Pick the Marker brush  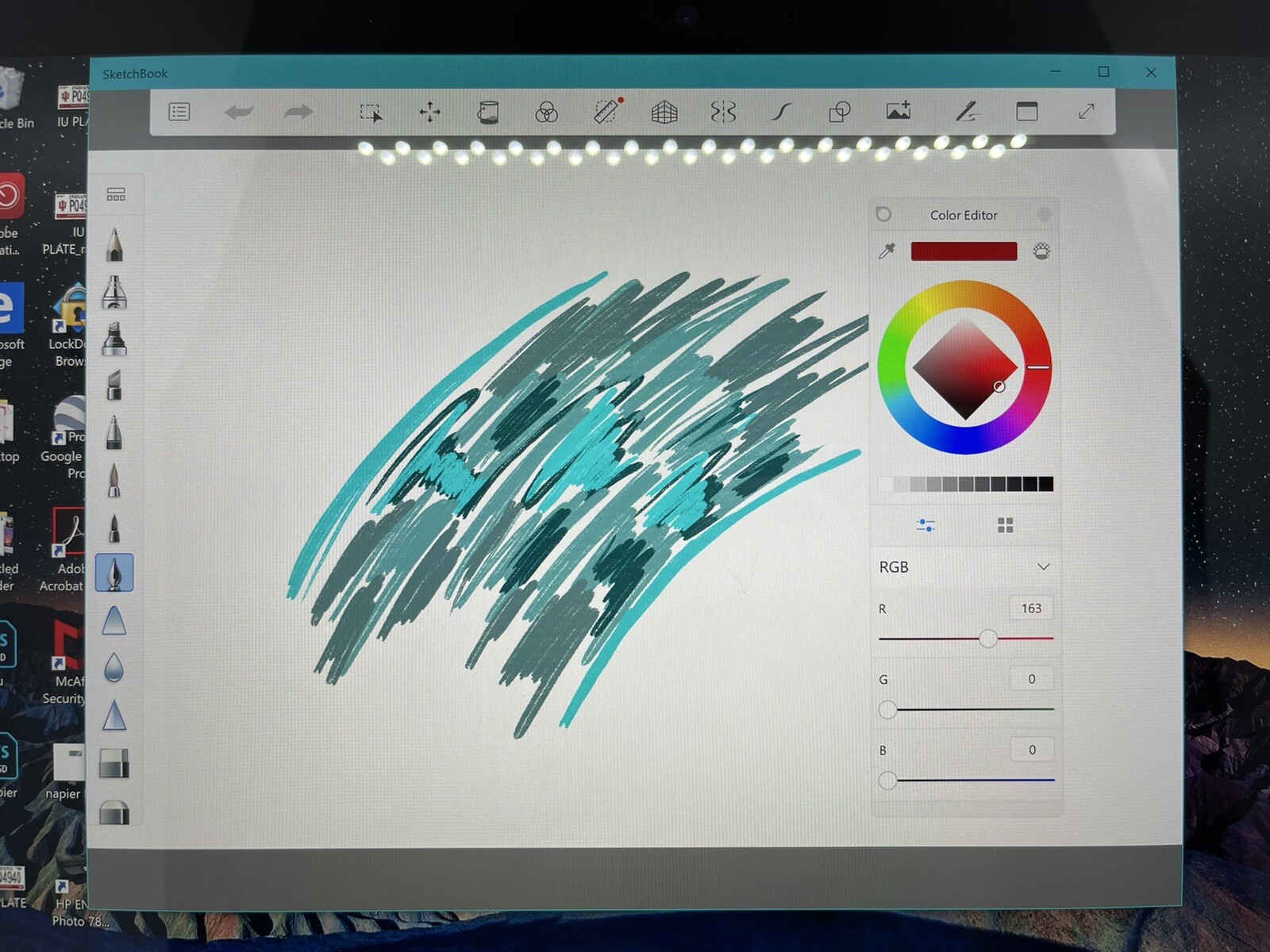114,339
